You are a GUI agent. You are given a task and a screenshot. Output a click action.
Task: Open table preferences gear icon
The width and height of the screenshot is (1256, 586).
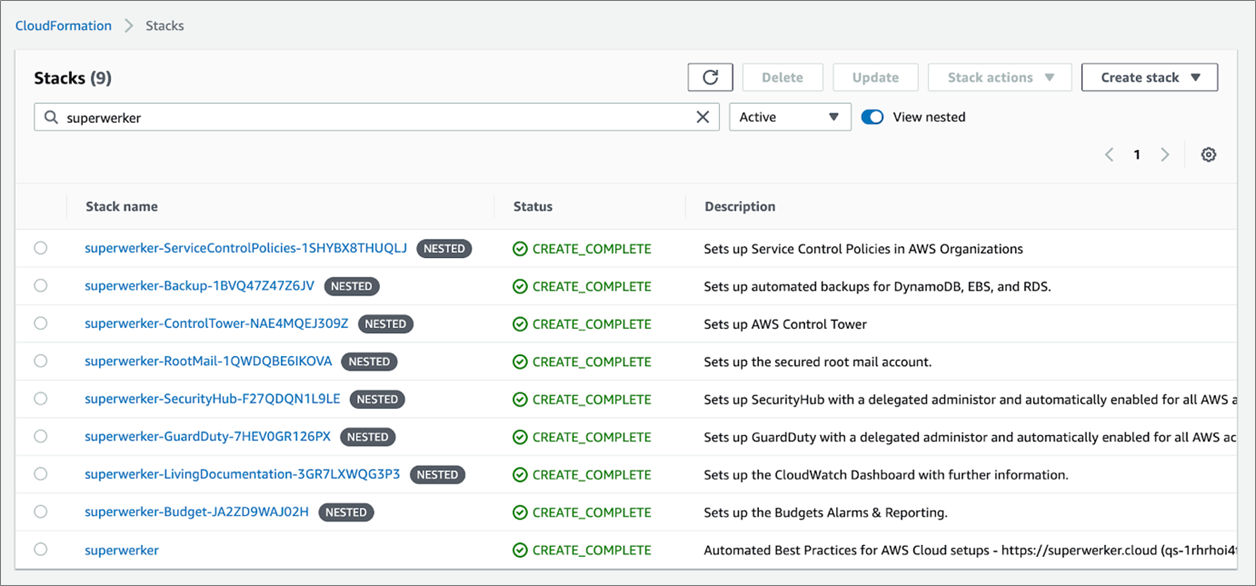1208,155
